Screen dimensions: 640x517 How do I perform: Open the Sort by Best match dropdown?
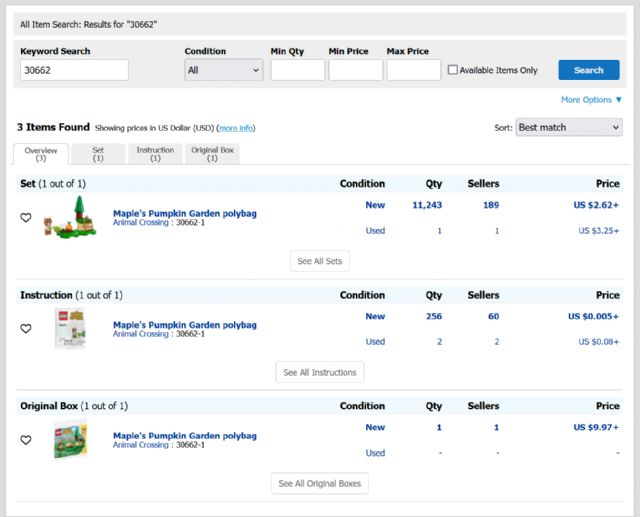568,128
